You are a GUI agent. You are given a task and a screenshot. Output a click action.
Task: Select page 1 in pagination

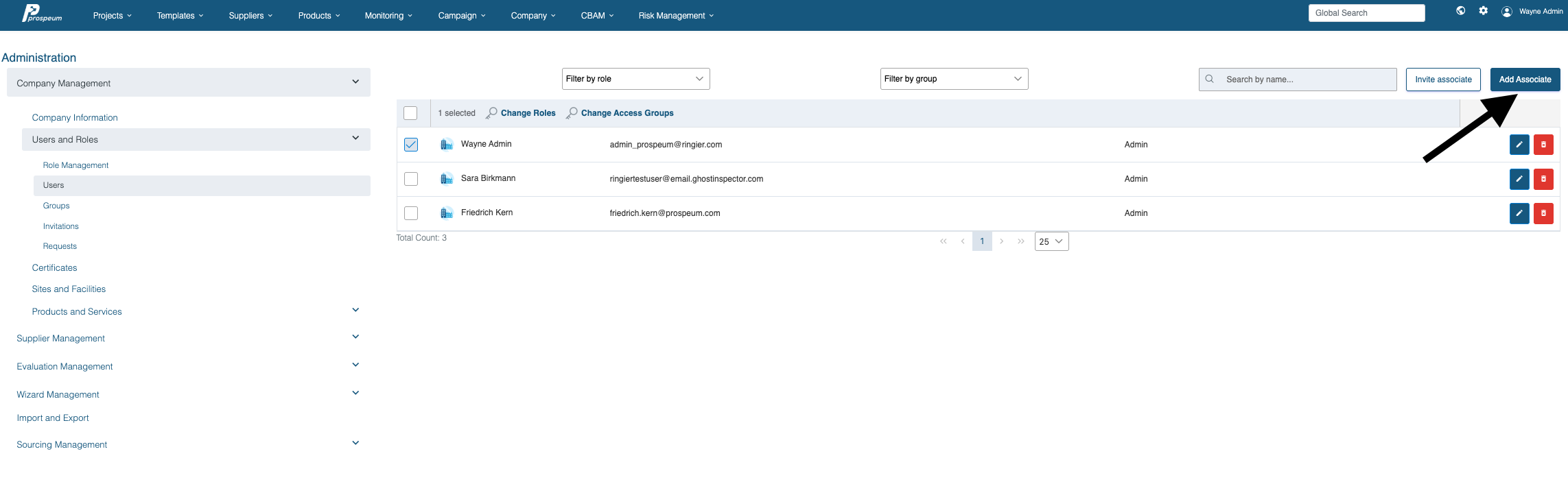982,241
